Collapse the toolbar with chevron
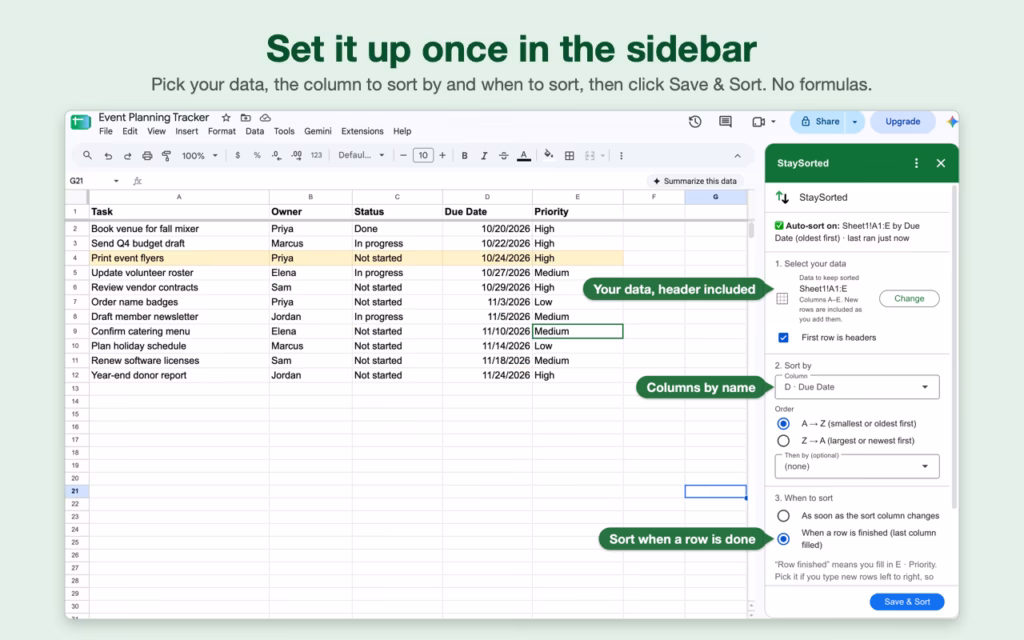This screenshot has height=640, width=1024. pyautogui.click(x=737, y=155)
